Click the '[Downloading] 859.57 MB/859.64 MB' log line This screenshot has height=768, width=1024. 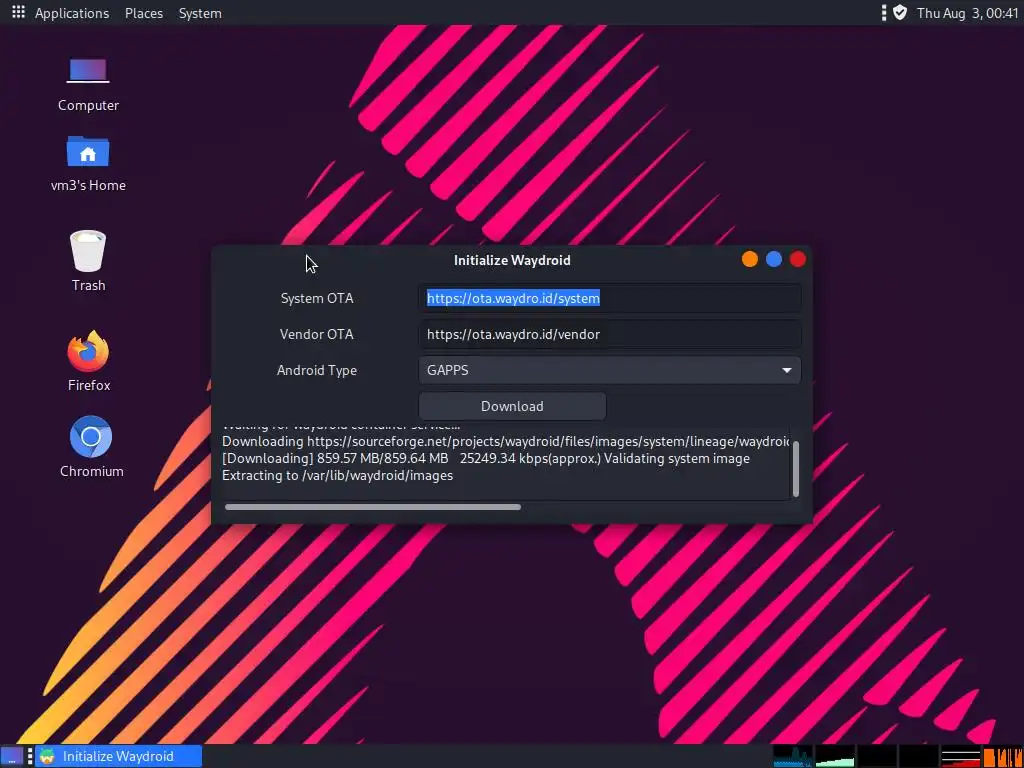click(x=486, y=458)
